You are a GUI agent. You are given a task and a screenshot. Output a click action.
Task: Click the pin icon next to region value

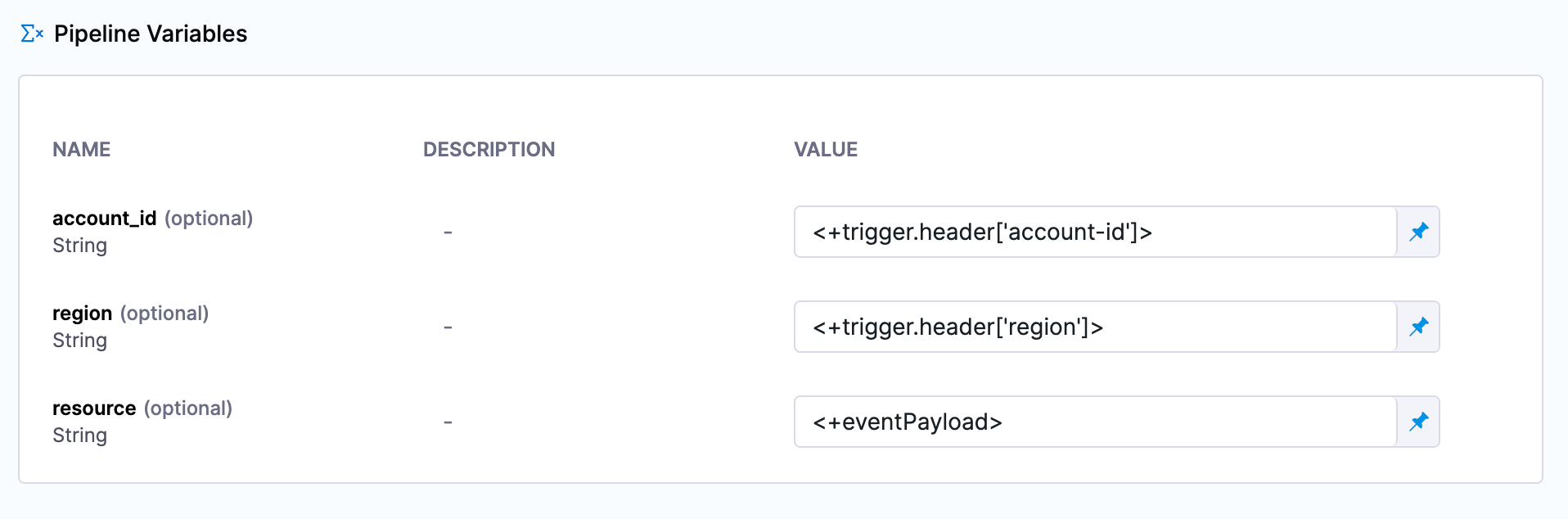[1418, 327]
